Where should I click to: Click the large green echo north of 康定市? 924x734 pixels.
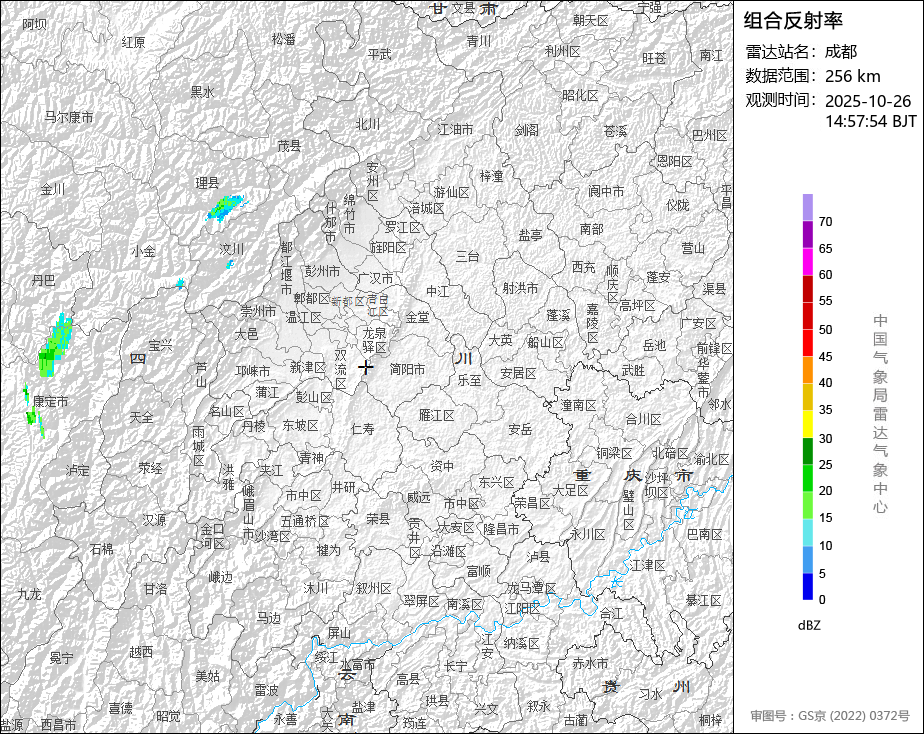[x=55, y=346]
